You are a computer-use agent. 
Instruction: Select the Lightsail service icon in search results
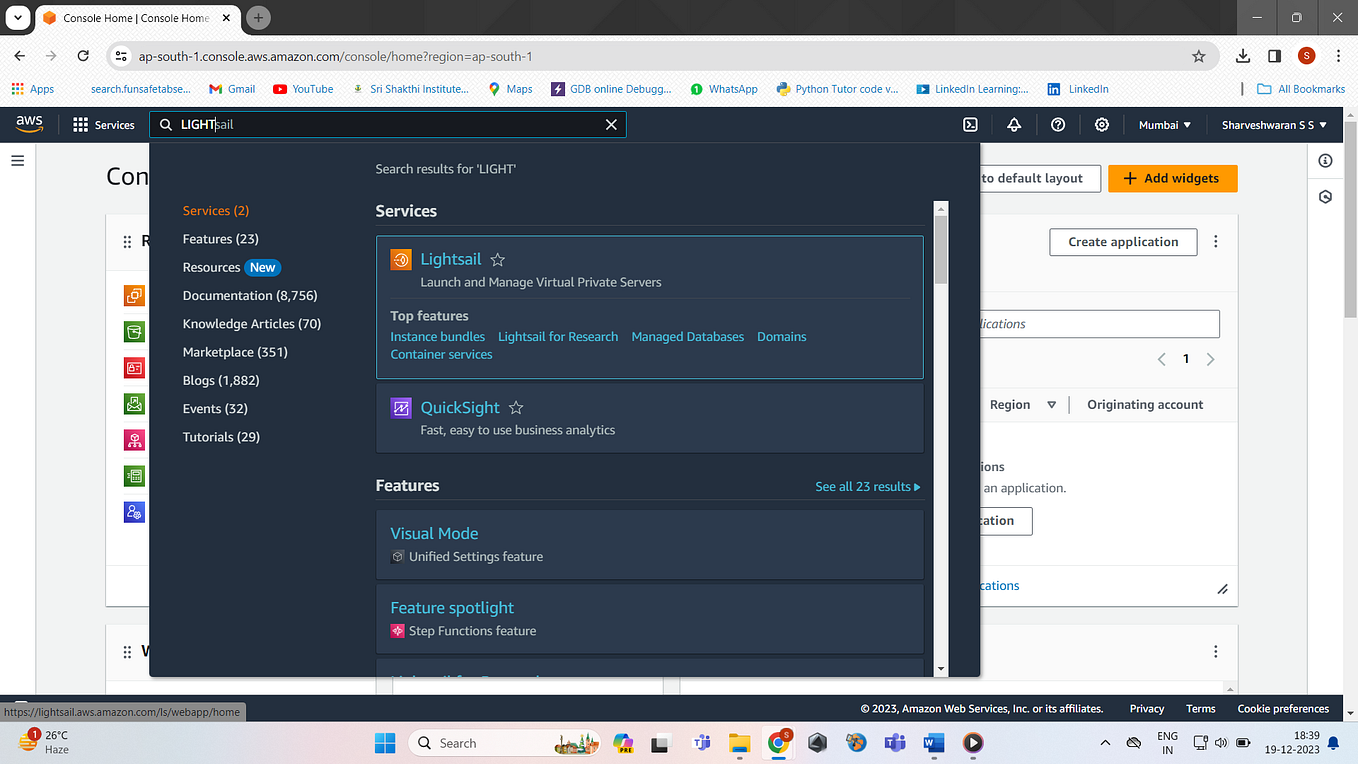point(401,259)
